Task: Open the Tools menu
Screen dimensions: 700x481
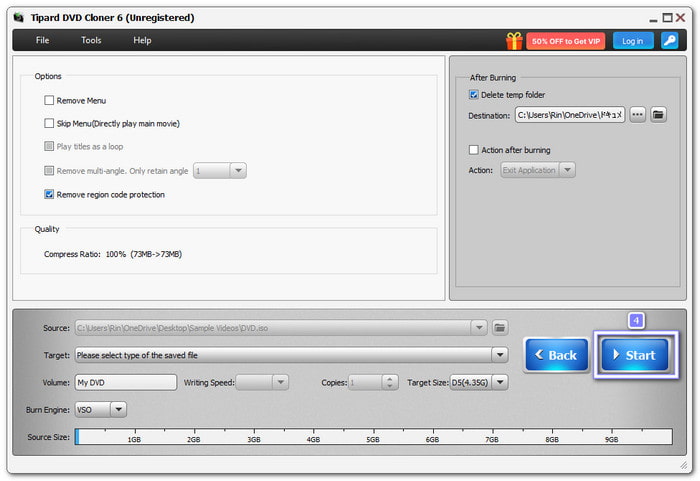Action: click(x=91, y=41)
